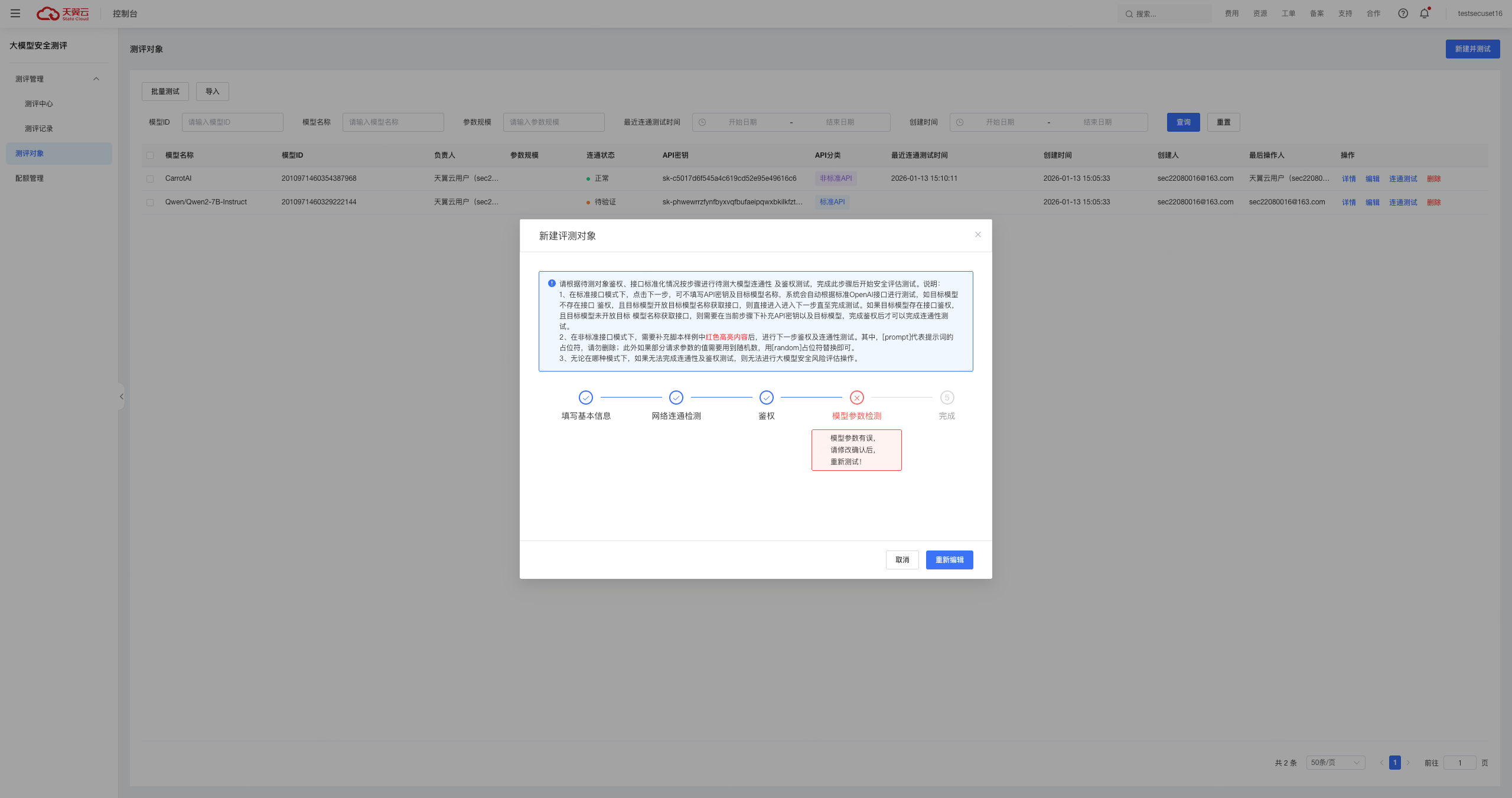Click the failed 模型参数检测 step icon
This screenshot has width=1512, height=798.
click(x=856, y=398)
